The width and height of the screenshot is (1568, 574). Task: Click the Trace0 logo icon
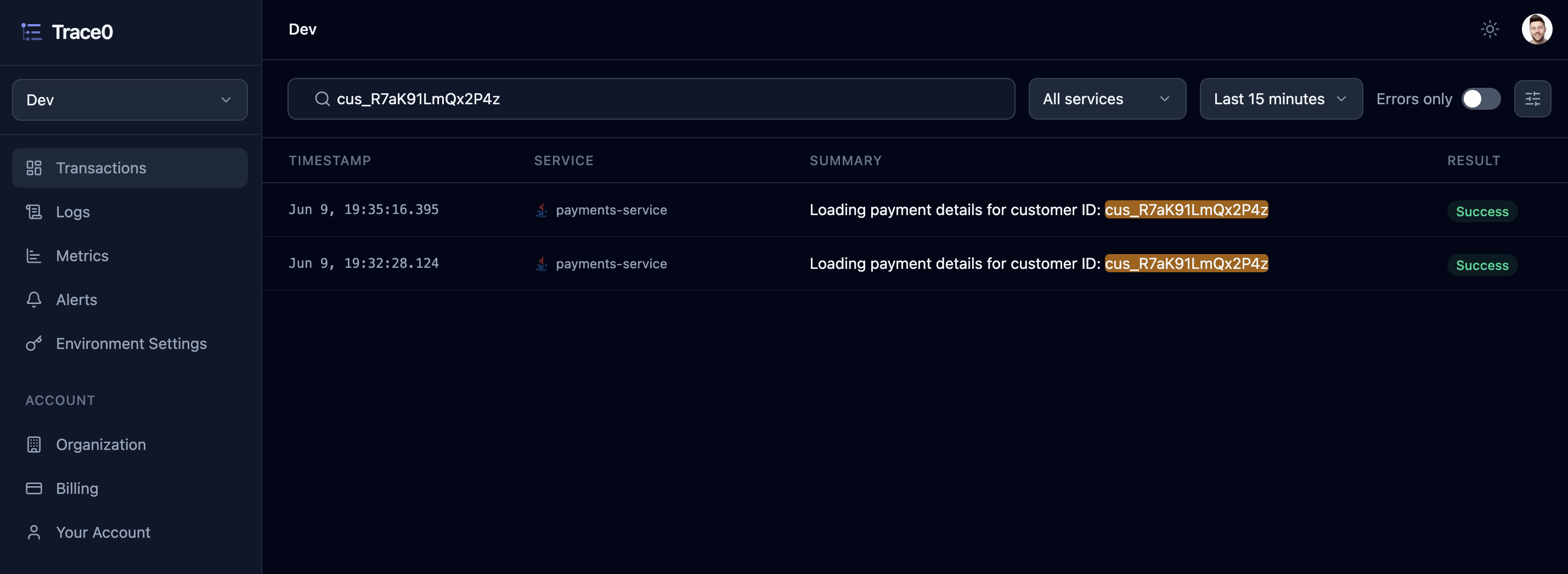tap(32, 32)
